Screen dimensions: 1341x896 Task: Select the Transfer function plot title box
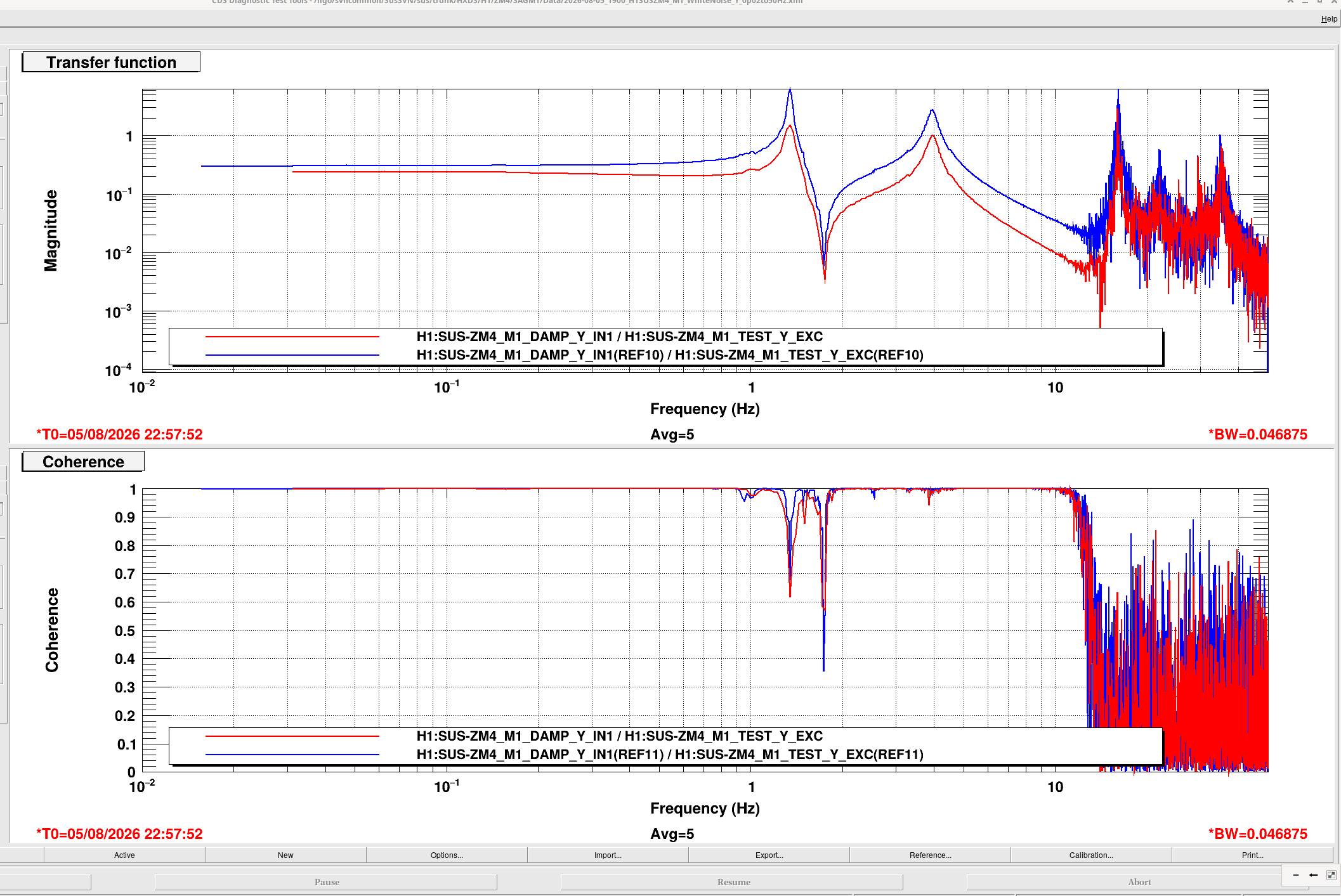[111, 62]
